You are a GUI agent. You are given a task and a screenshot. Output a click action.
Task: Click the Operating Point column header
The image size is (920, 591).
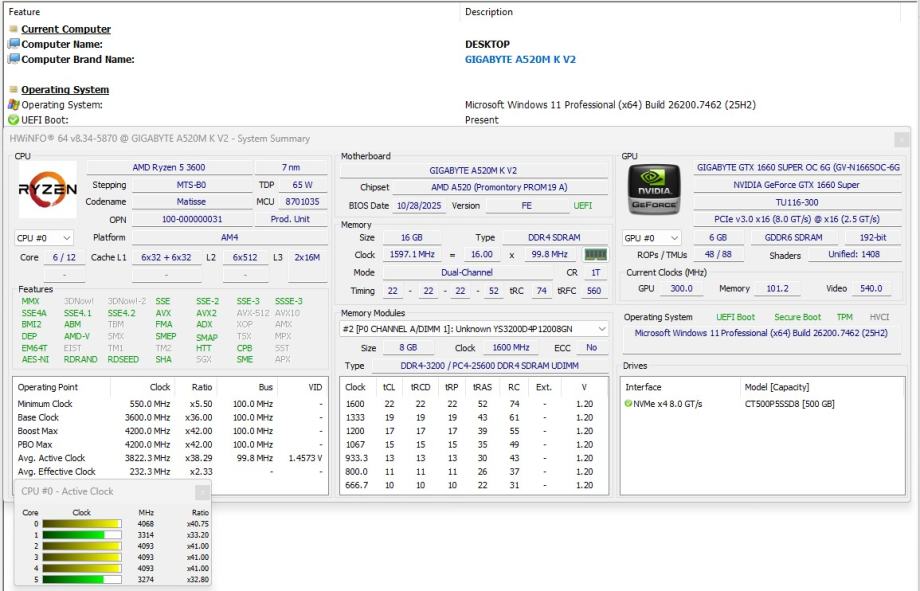click(x=48, y=387)
